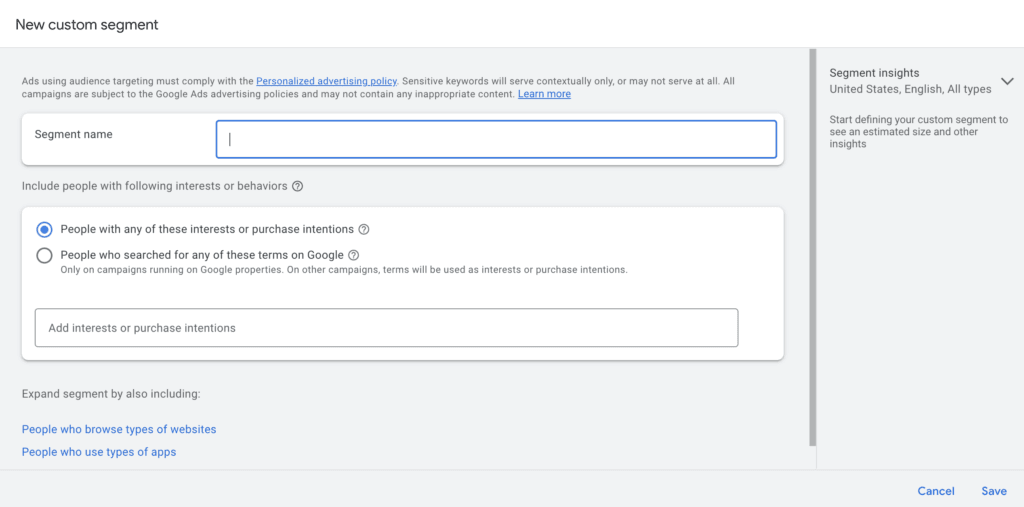Viewport: 1024px width, 507px height.
Task: Select people who searched terms on Google
Action: point(44,255)
